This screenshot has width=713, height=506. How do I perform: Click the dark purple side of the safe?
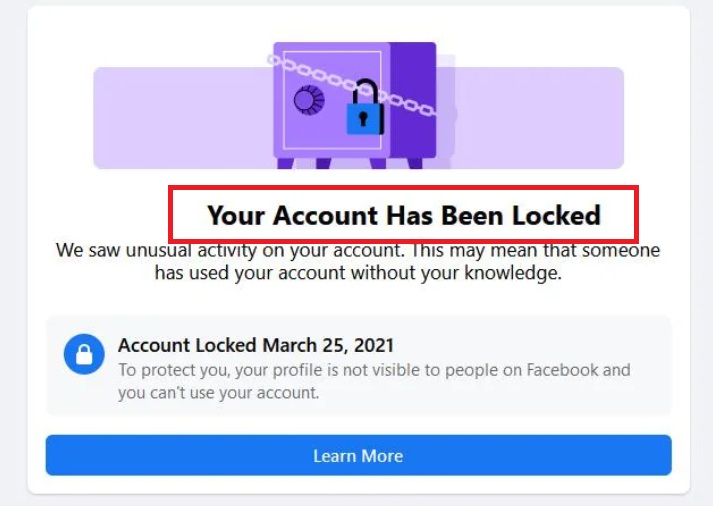(x=413, y=100)
